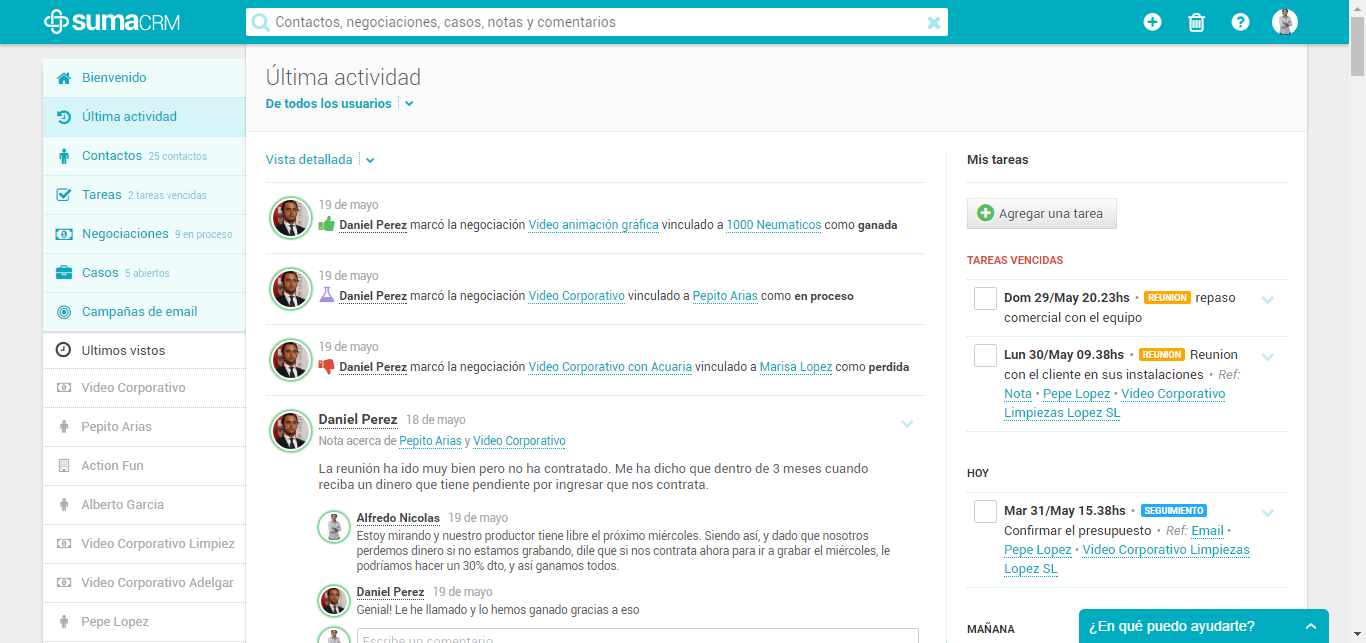Check the repaso comercial con el equipo task
The width and height of the screenshot is (1366, 643).
point(985,298)
